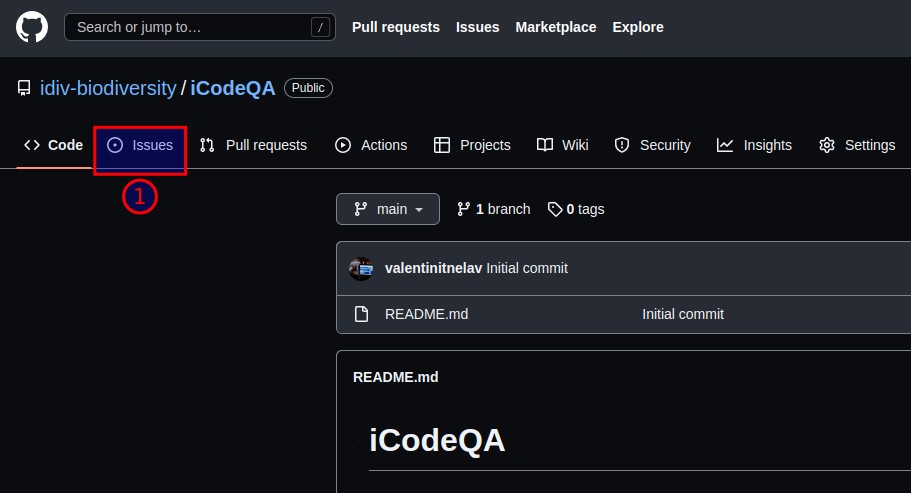Click the README.md header above the preview
Image resolution: width=911 pixels, height=493 pixels.
click(396, 377)
